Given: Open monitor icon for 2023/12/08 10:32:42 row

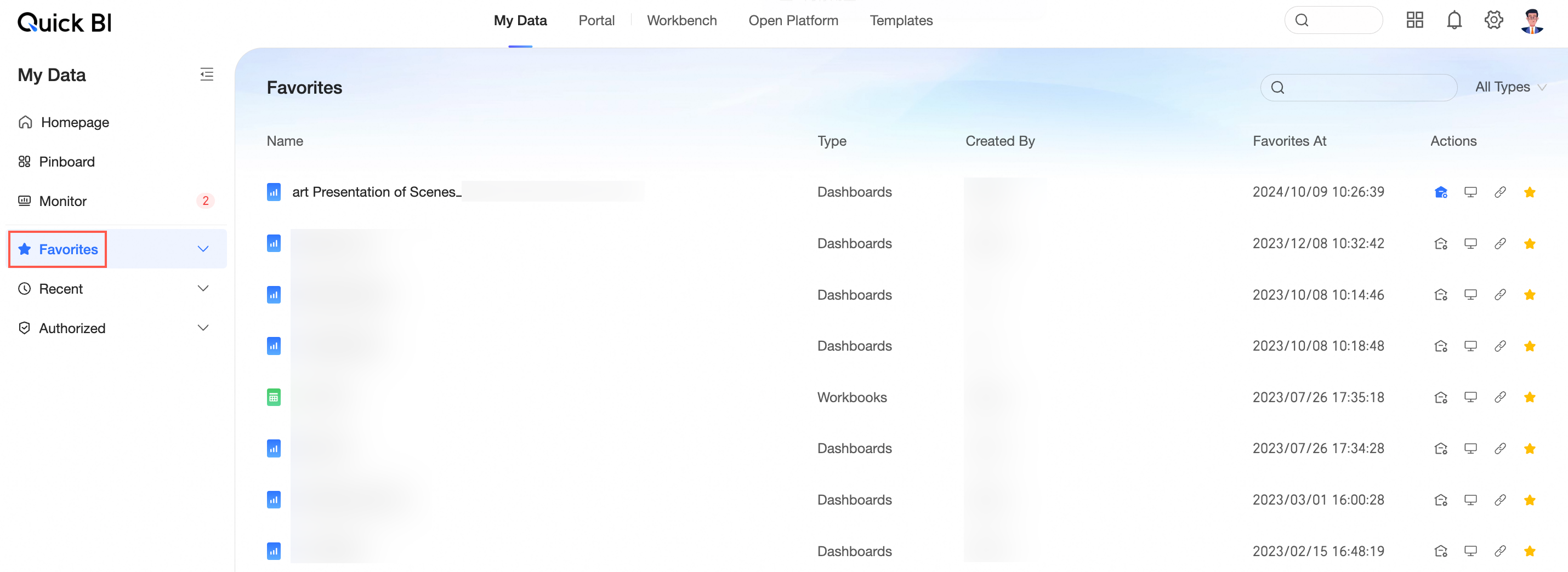Looking at the screenshot, I should (1470, 243).
